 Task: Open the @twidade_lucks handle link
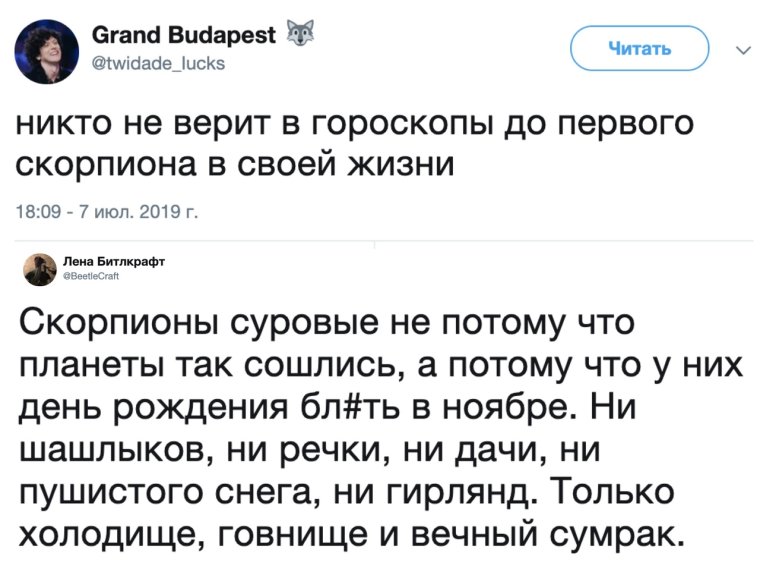click(159, 64)
